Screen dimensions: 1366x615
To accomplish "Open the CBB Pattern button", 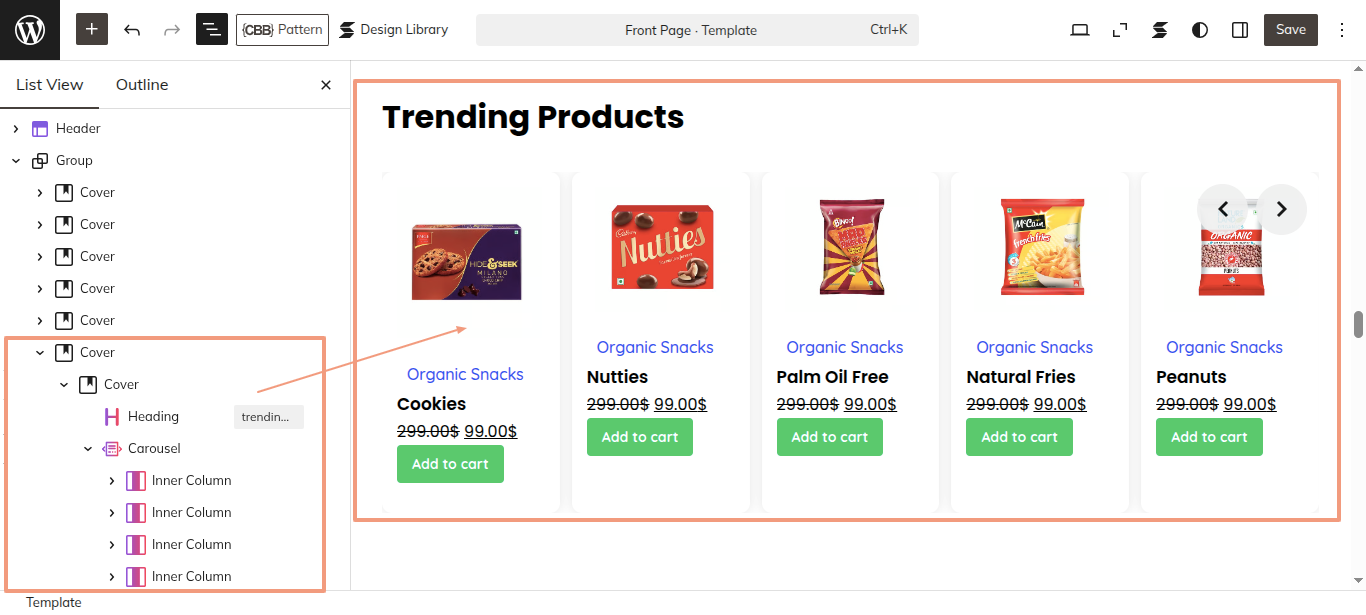I will pyautogui.click(x=282, y=30).
